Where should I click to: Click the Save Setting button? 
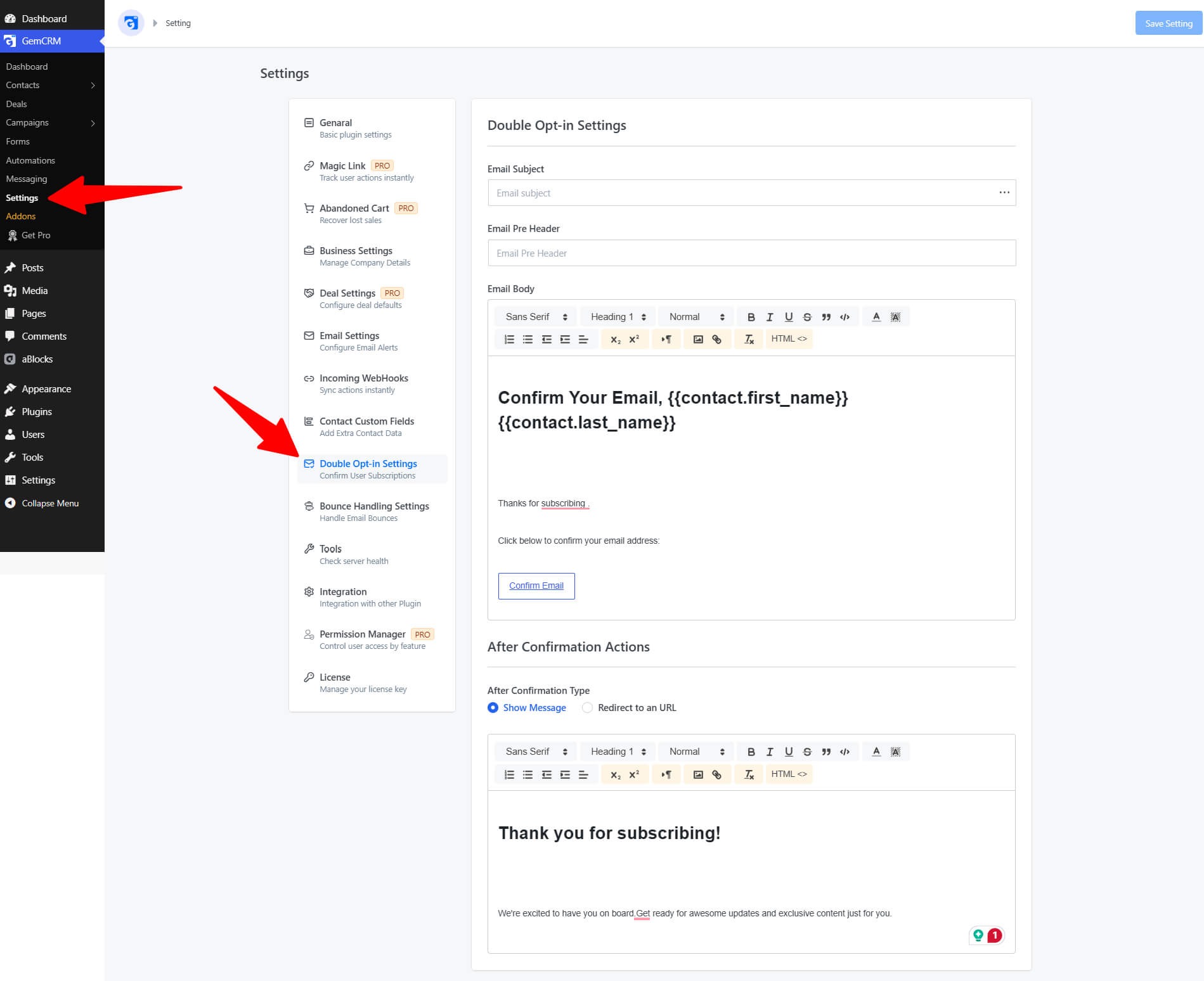[x=1168, y=23]
